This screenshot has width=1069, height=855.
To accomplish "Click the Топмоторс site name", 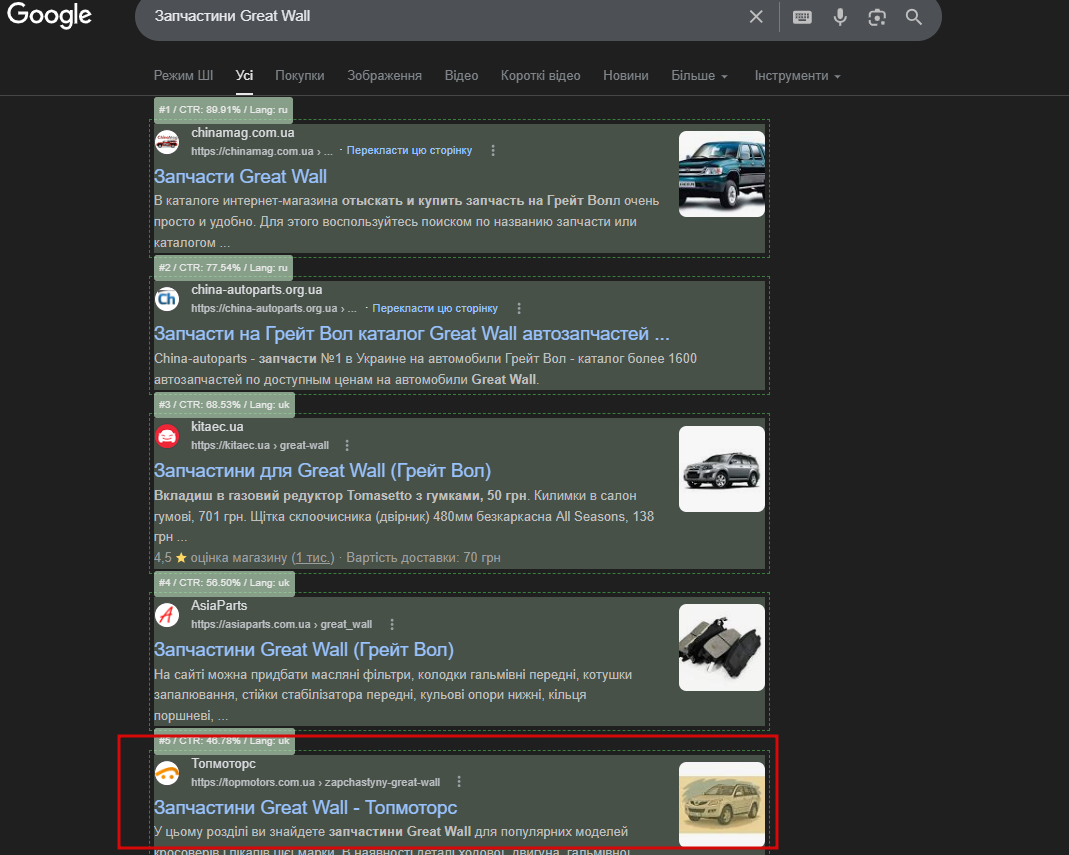I will (x=223, y=763).
